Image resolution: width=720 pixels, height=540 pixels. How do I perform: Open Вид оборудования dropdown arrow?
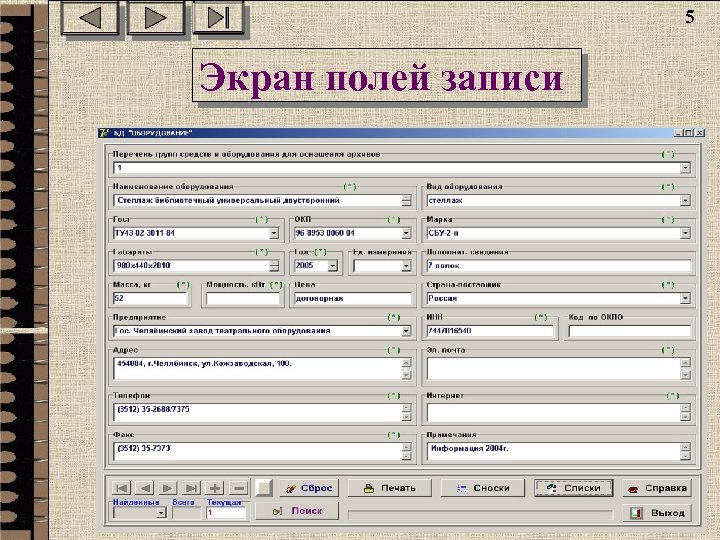685,201
